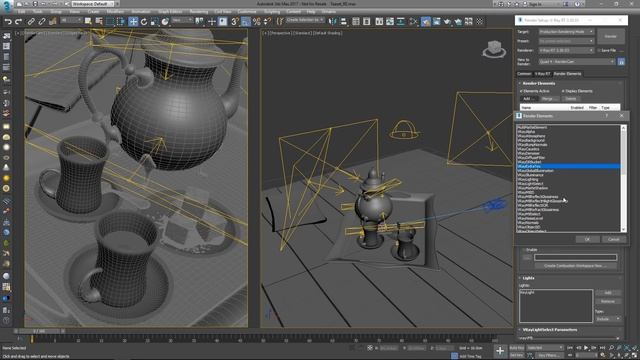The image size is (640, 360).
Task: Select the Select and Link tool
Action: pos(31,22)
